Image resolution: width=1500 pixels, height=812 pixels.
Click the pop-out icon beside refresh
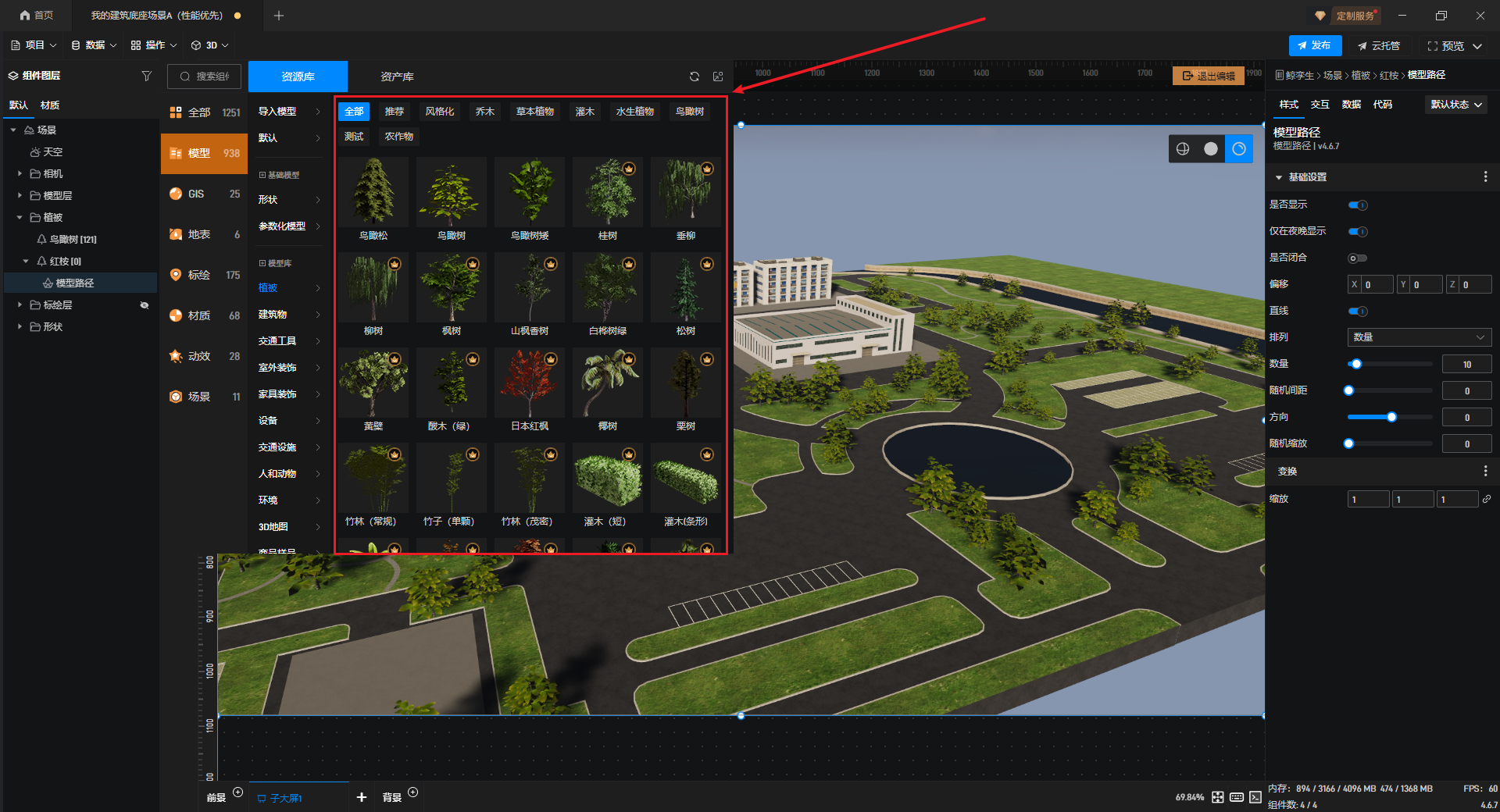(718, 77)
